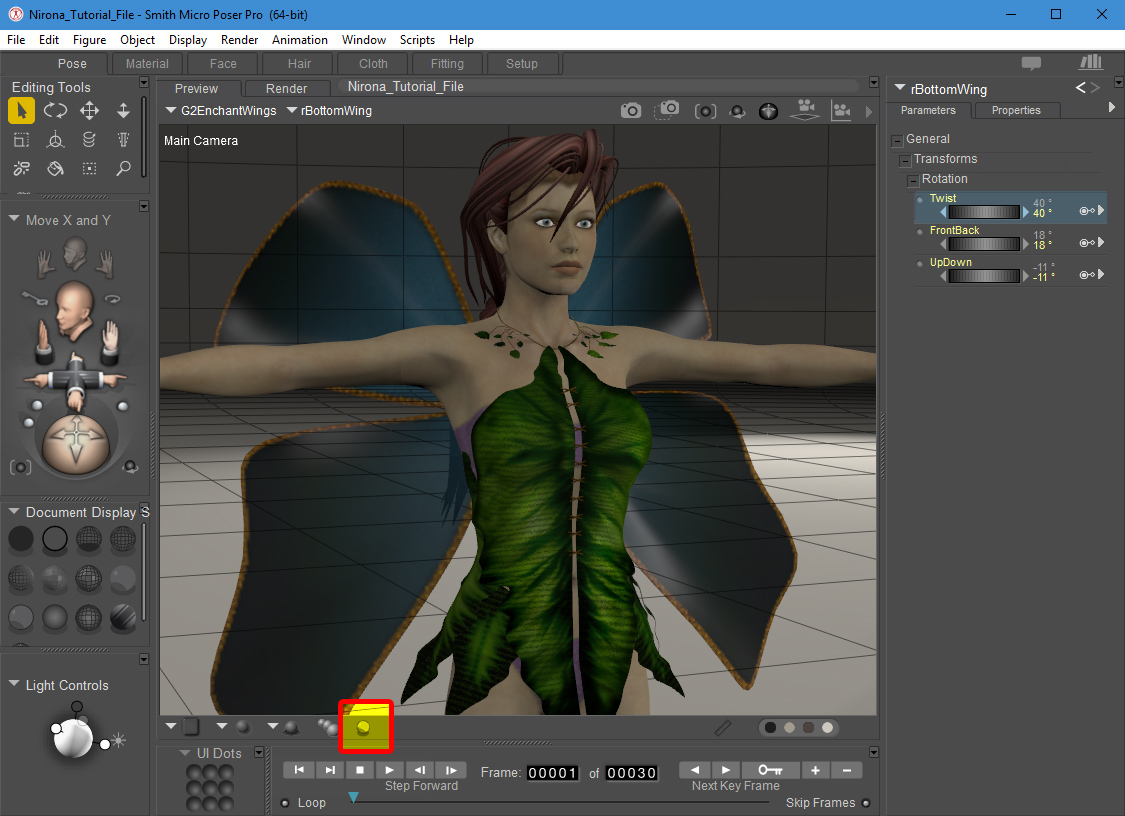The image size is (1125, 816).
Task: Switch to the Material room tab
Action: coord(147,64)
